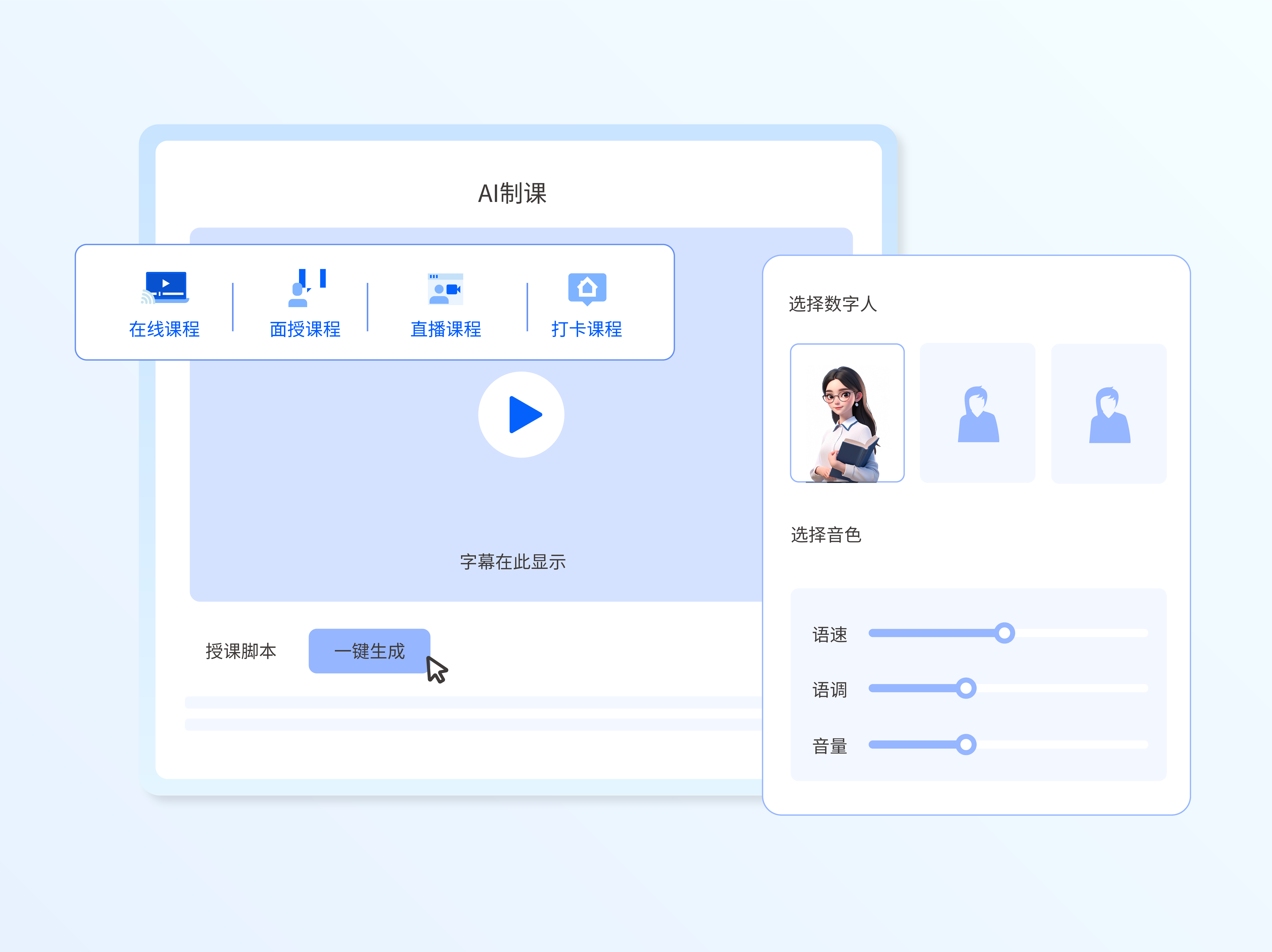Screen dimensions: 1272x952
Task: Open the 直播课程 tab label
Action: [446, 329]
